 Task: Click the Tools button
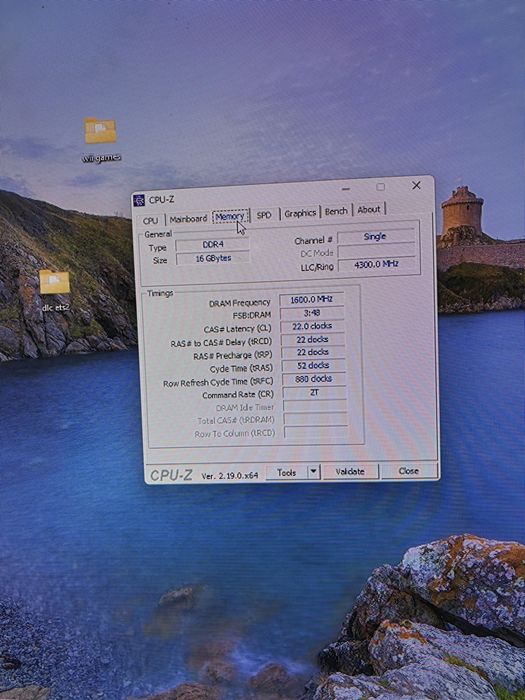[x=287, y=473]
